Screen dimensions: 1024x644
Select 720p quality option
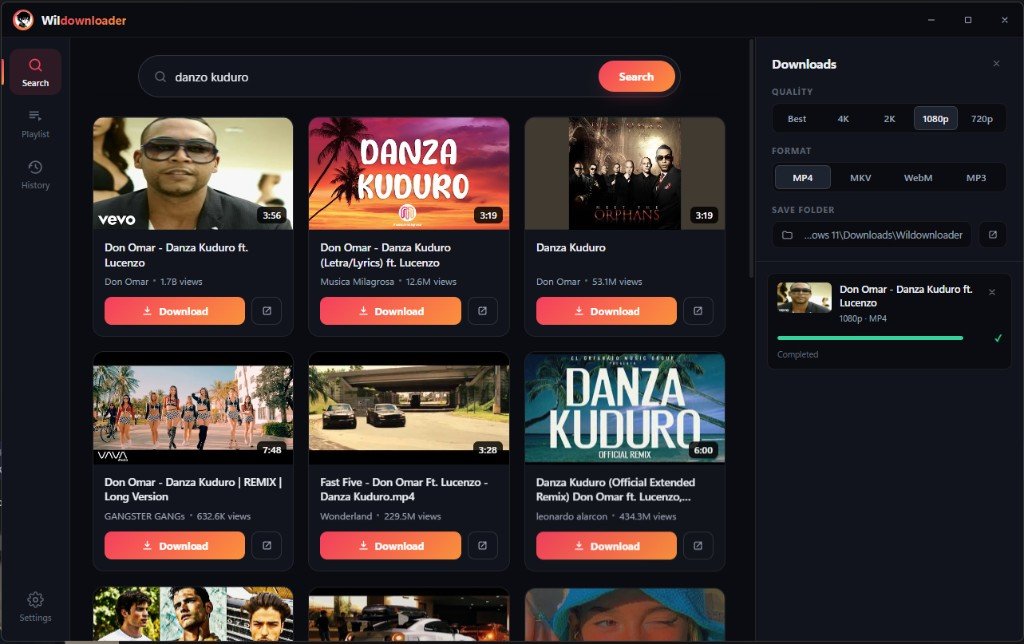click(x=982, y=119)
